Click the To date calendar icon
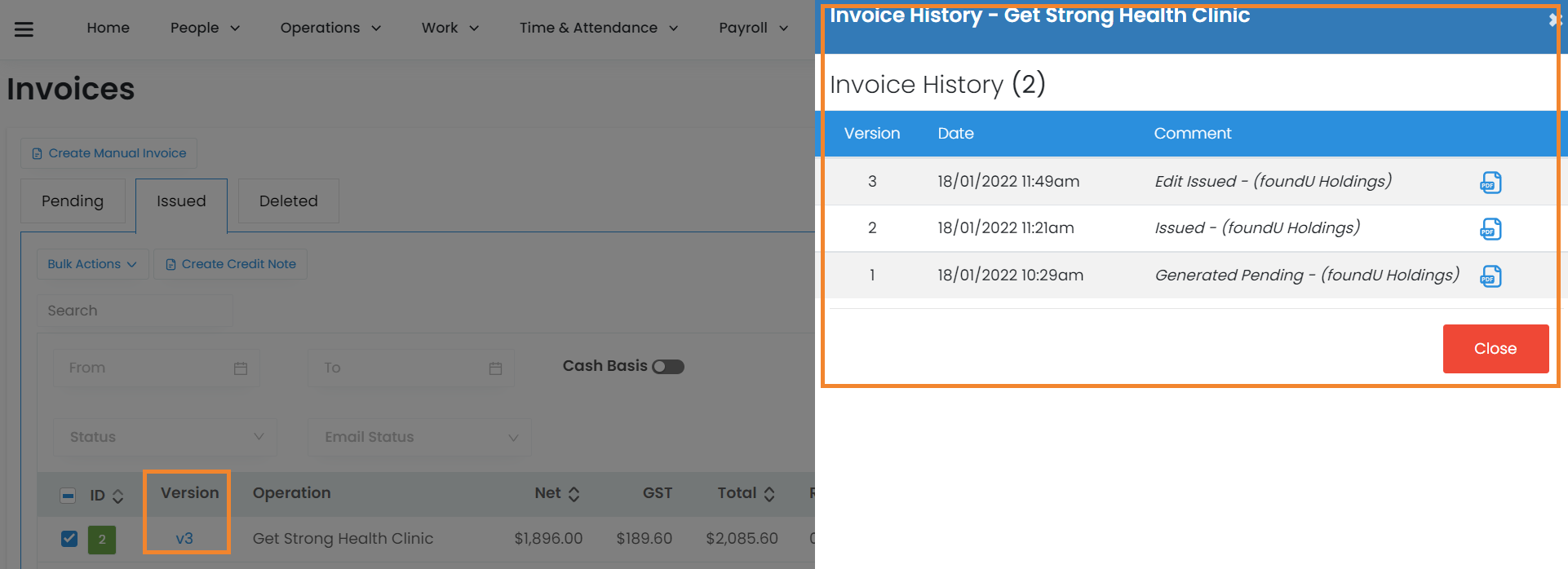 [x=495, y=368]
